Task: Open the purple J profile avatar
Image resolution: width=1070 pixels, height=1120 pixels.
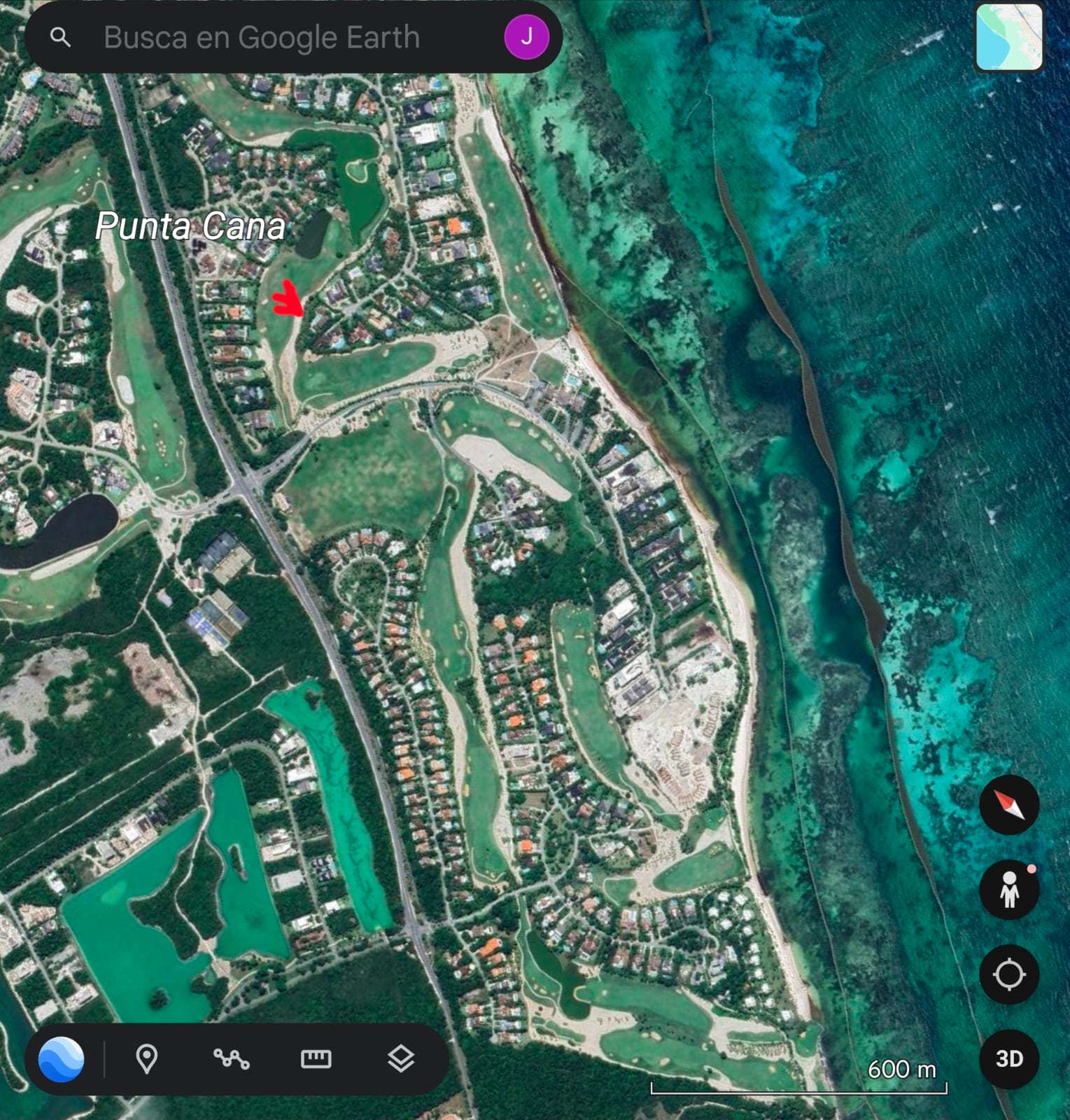Action: (x=526, y=37)
